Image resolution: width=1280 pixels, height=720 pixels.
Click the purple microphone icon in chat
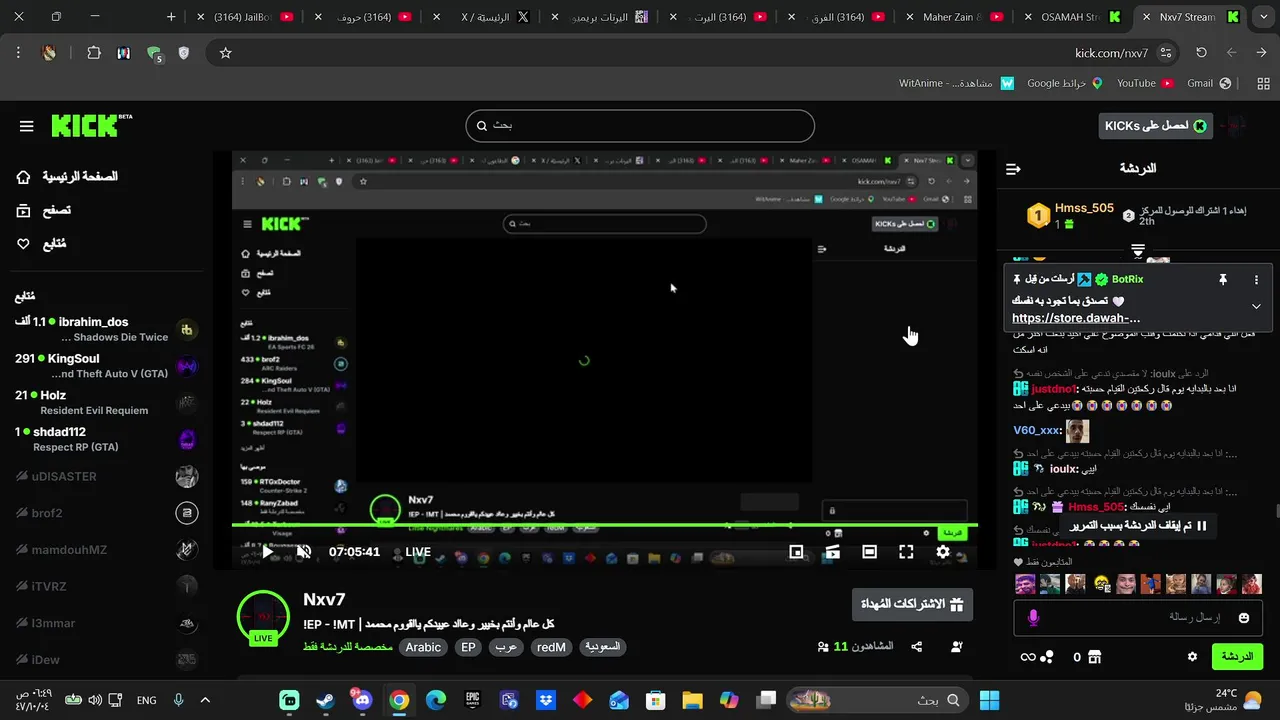(x=1033, y=618)
